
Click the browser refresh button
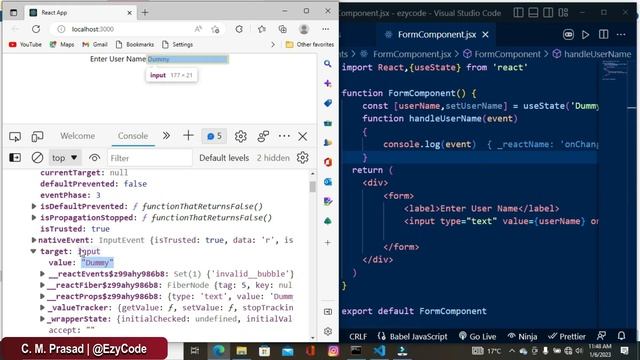pos(36,29)
